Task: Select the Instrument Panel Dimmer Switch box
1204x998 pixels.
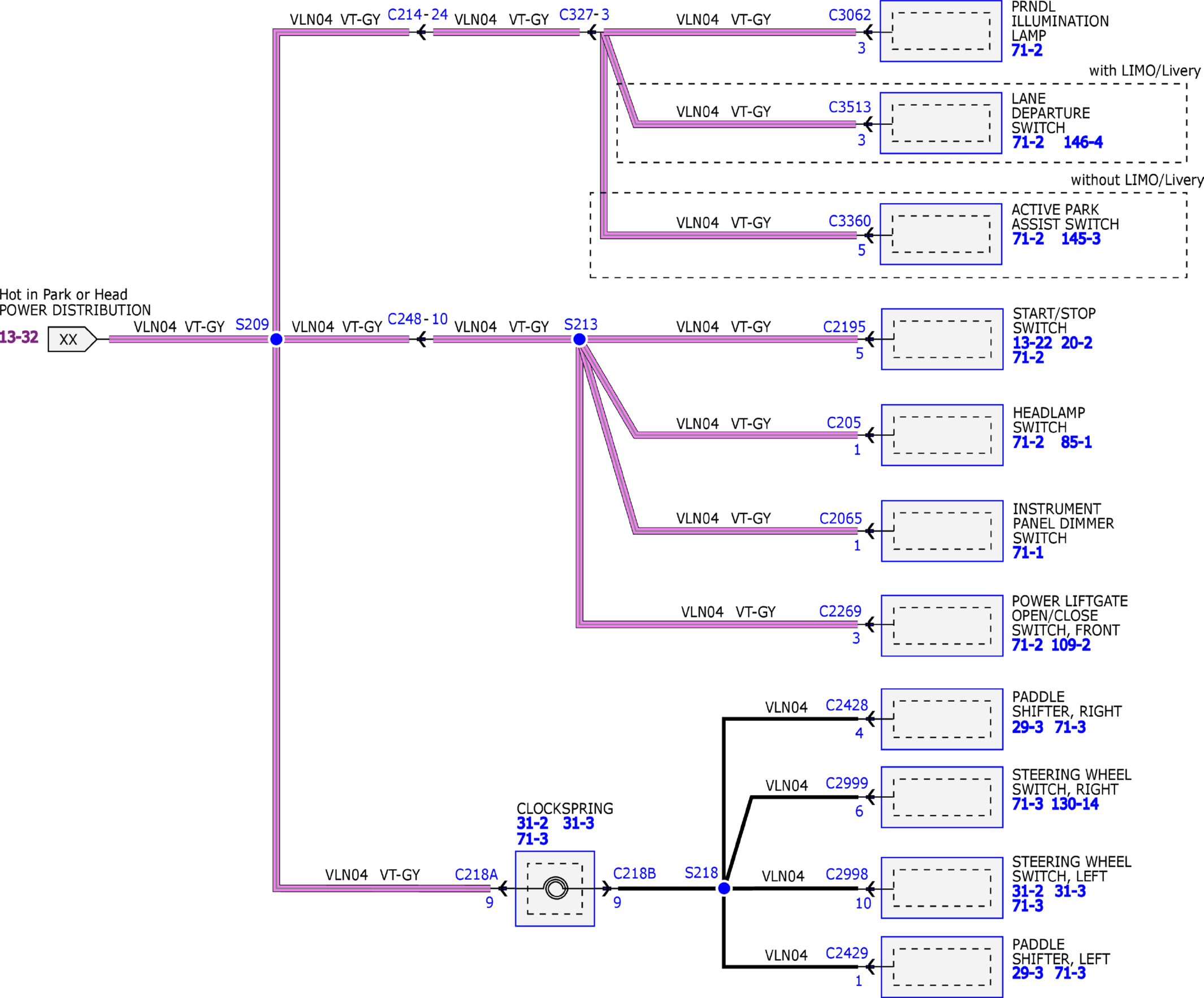Action: 942,531
